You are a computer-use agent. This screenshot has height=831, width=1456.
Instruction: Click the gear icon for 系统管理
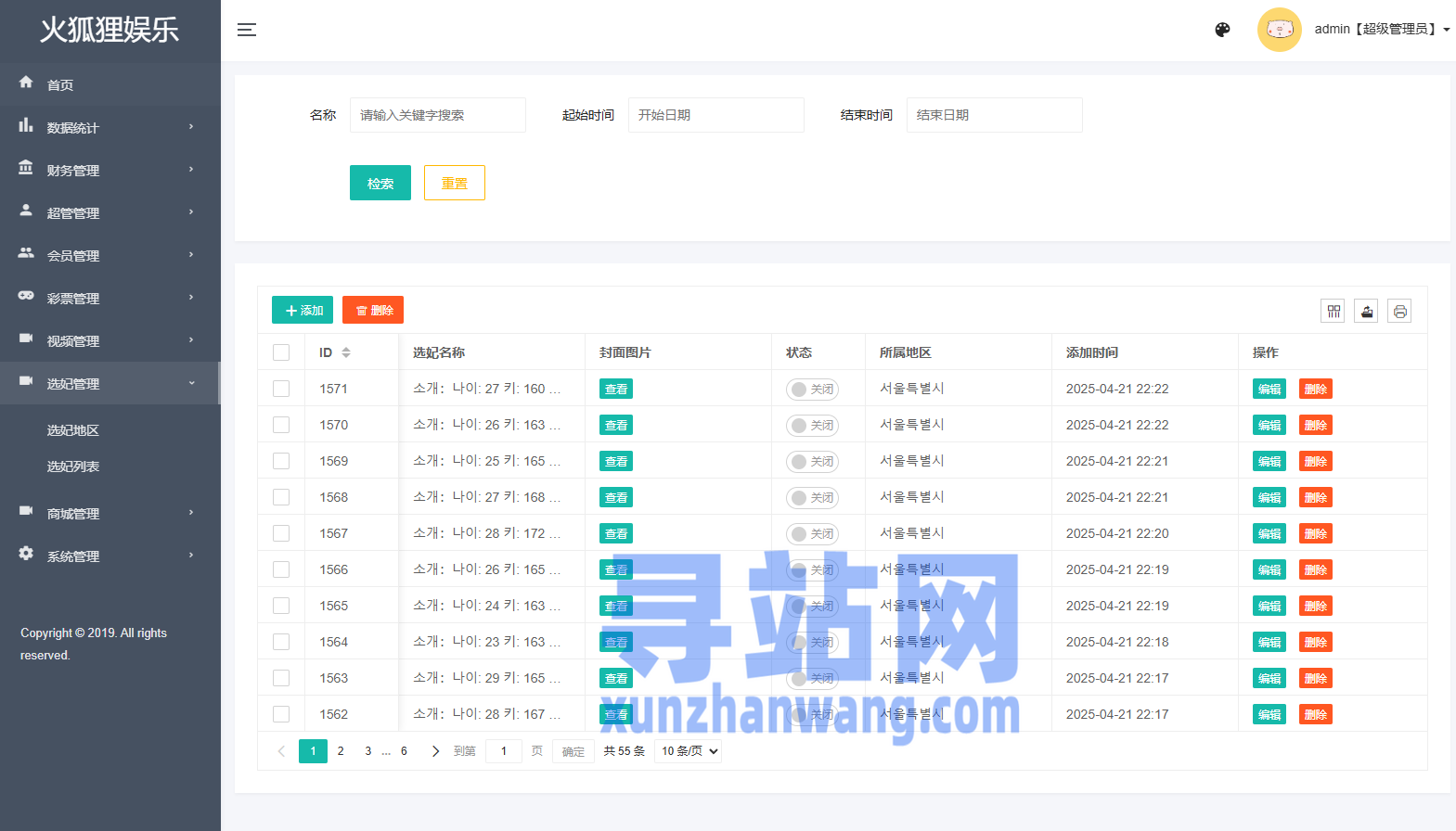coord(26,553)
